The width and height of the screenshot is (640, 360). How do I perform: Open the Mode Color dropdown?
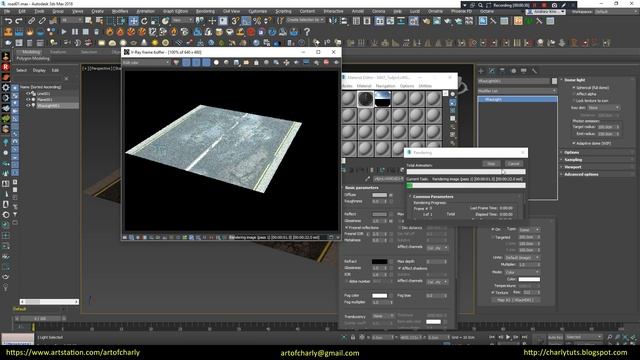(x=522, y=272)
